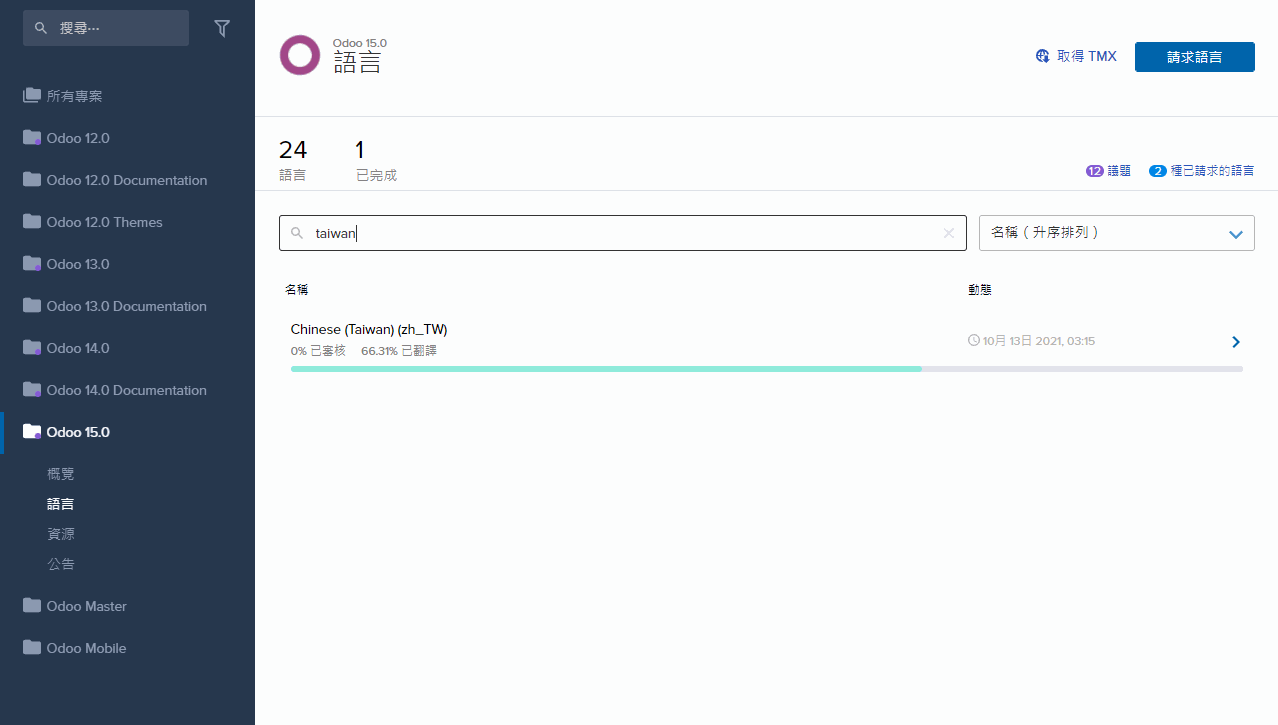Viewport: 1278px width, 725px height.
Task: Click the clock icon beside the activity date
Action: [x=972, y=340]
